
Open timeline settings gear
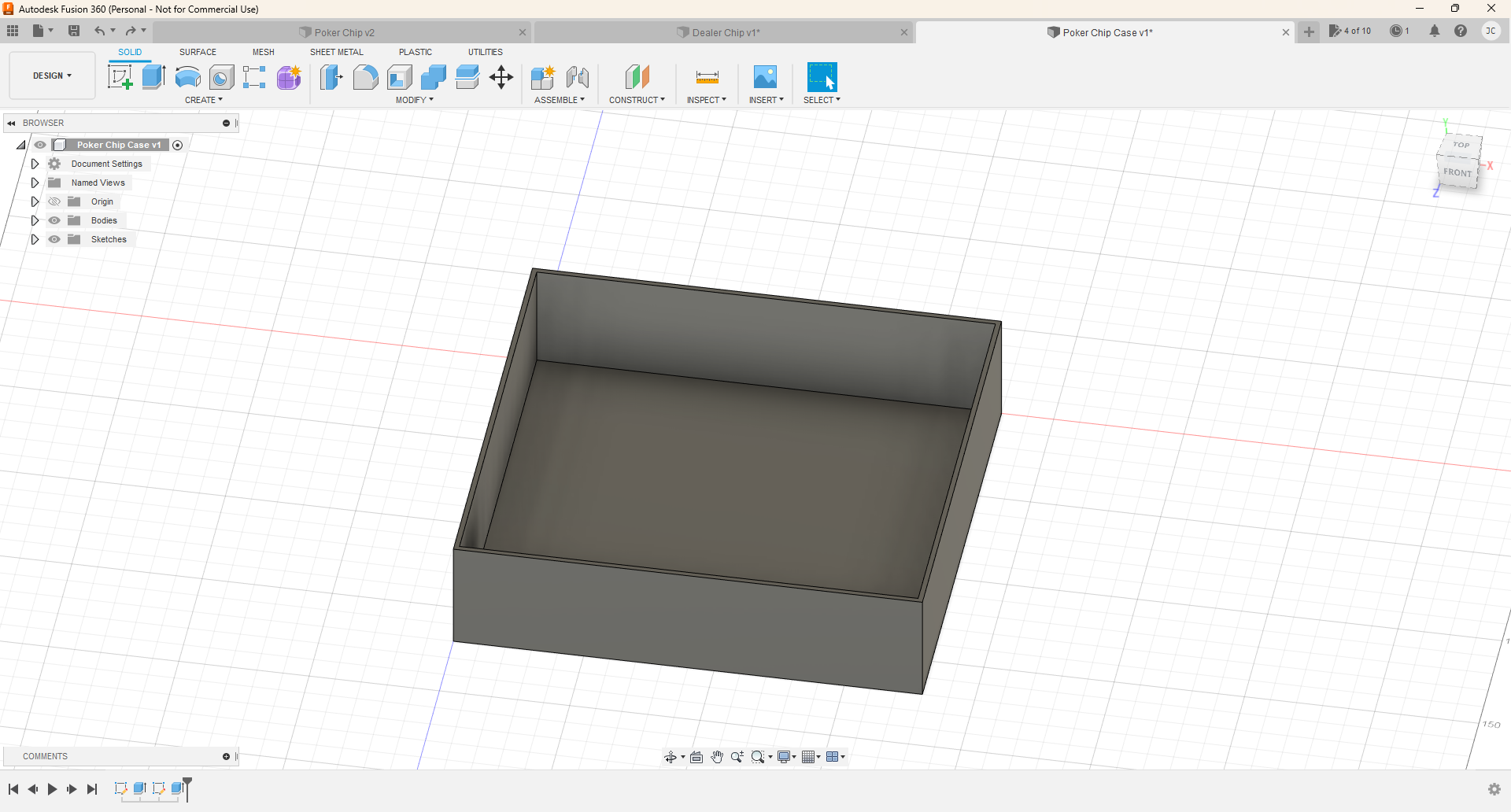1494,789
